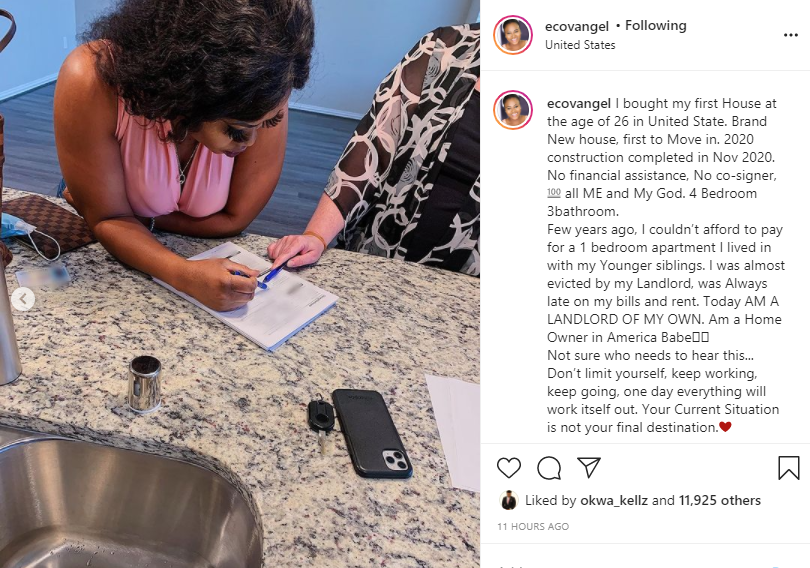This screenshot has height=568, width=810.
Task: Open United States location link
Action: 580,45
